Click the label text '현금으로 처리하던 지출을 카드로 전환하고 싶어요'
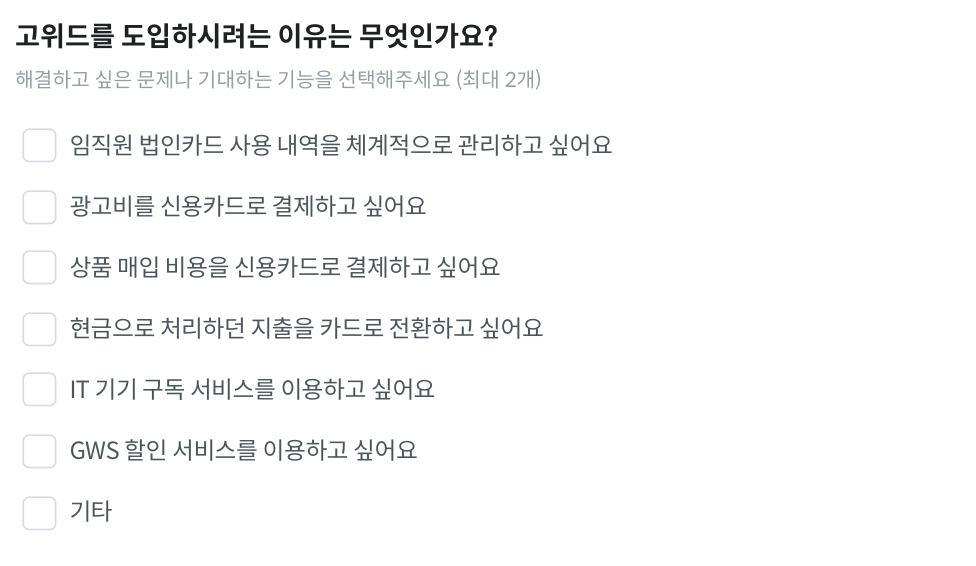Image resolution: width=976 pixels, height=566 pixels. pyautogui.click(x=306, y=328)
